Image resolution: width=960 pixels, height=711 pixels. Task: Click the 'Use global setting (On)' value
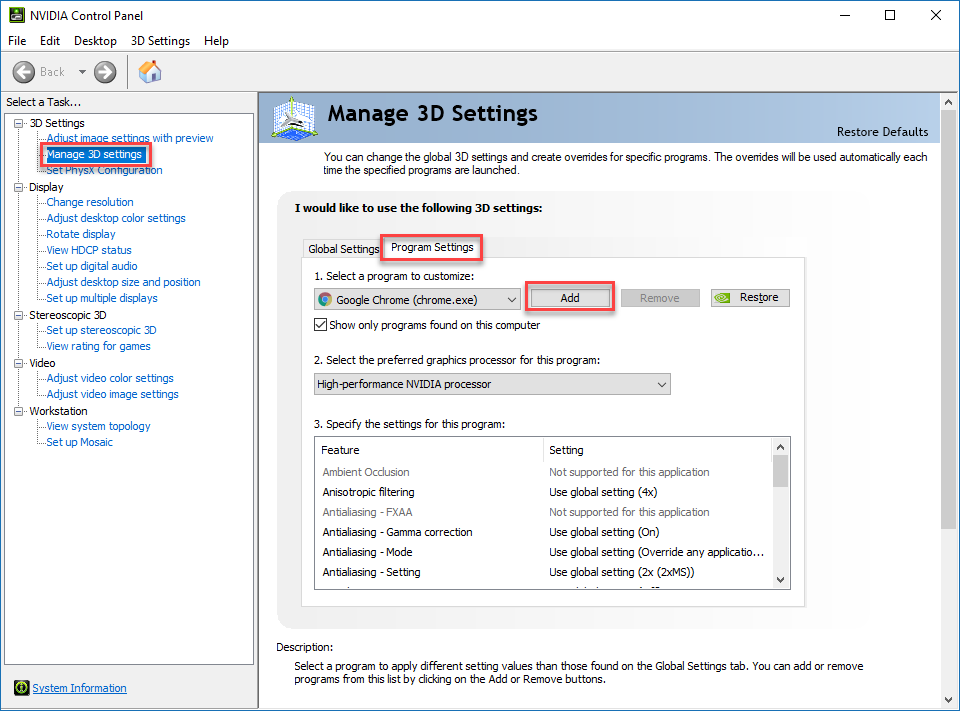pyautogui.click(x=604, y=532)
